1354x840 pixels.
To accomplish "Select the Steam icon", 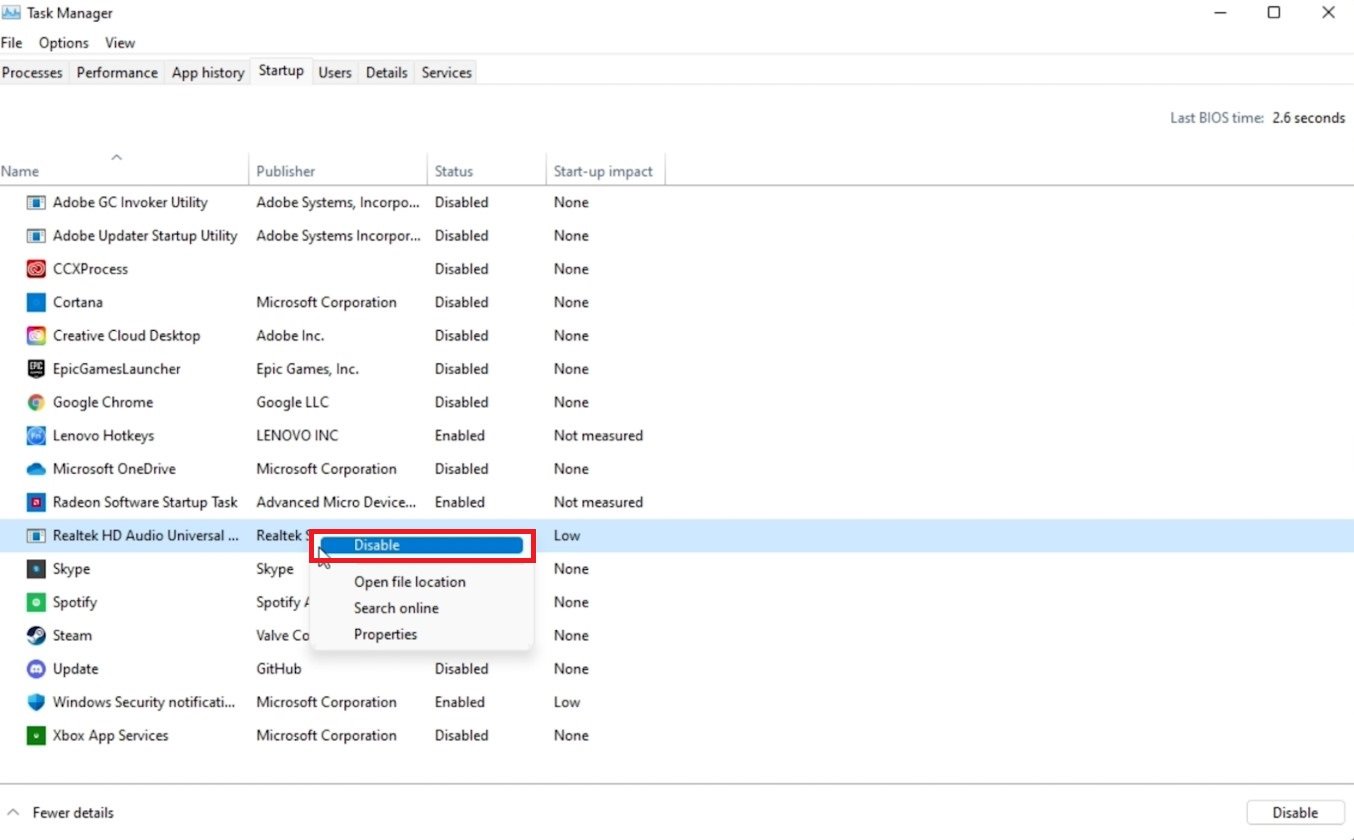I will [x=36, y=636].
